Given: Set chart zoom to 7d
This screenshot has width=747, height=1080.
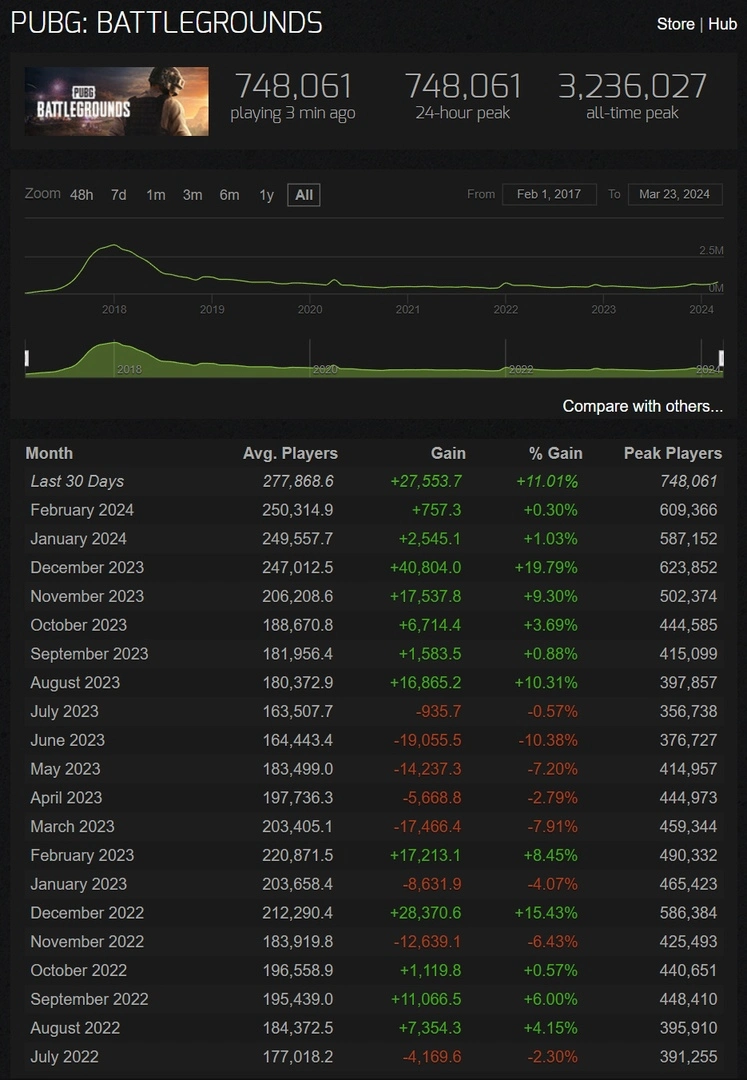Looking at the screenshot, I should point(118,195).
